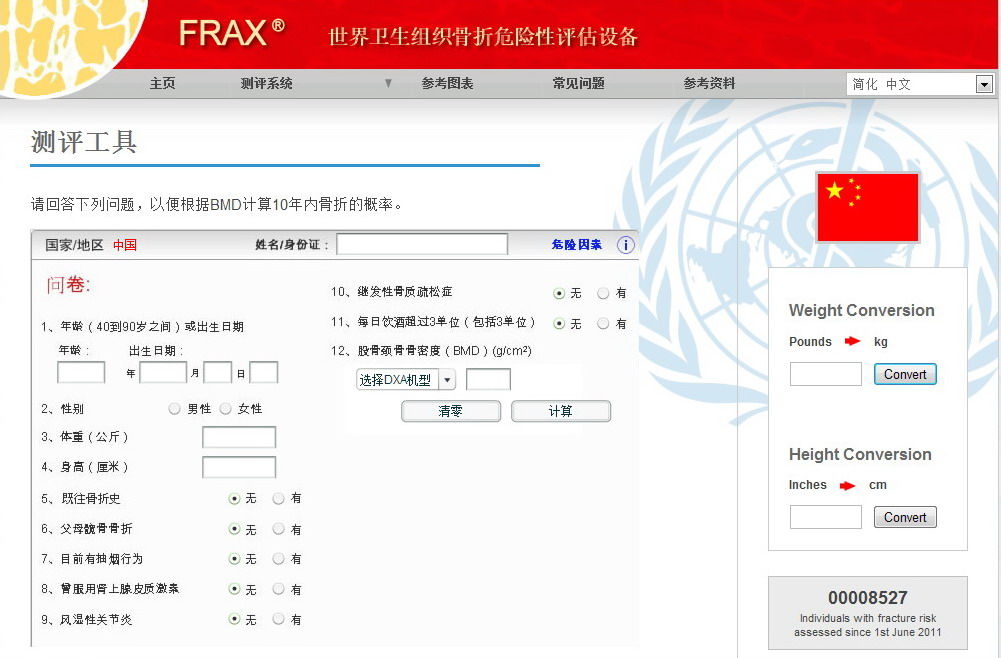Focus the BMD value input field
Viewport: 1001px width, 658px height.
click(x=488, y=379)
